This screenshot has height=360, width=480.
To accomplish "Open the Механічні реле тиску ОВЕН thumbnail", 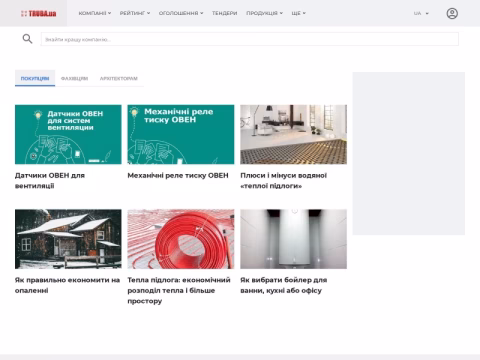I will (x=181, y=134).
